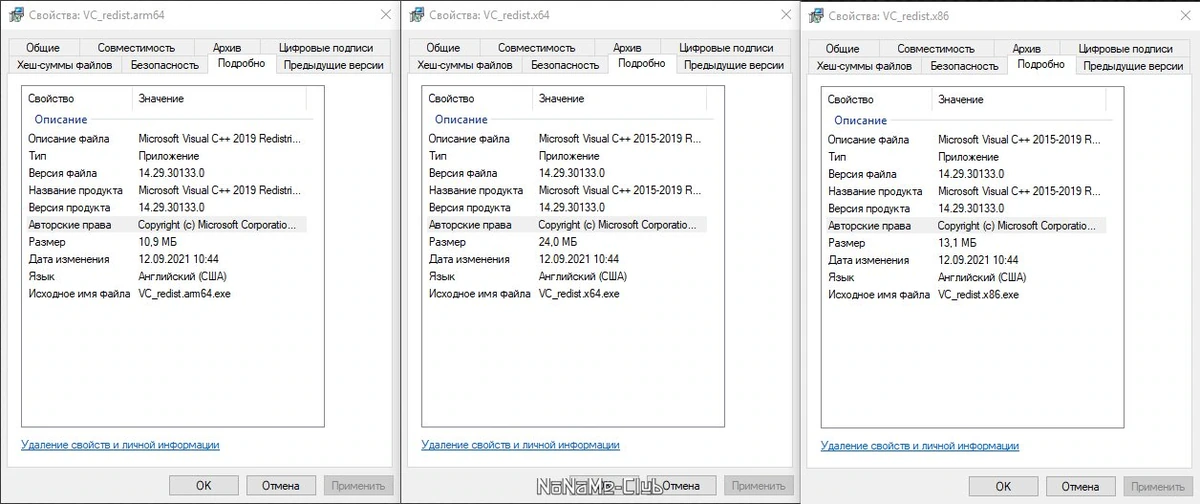Confirm with OK in VC_redist.arm64 window

click(x=203, y=486)
